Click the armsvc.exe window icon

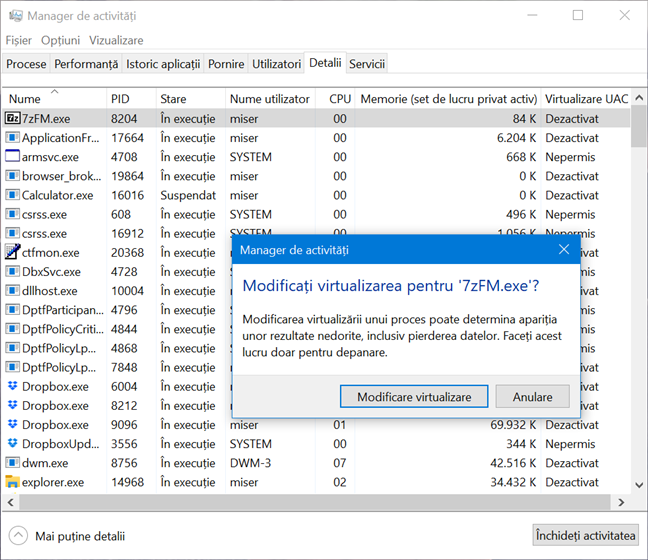tap(12, 157)
